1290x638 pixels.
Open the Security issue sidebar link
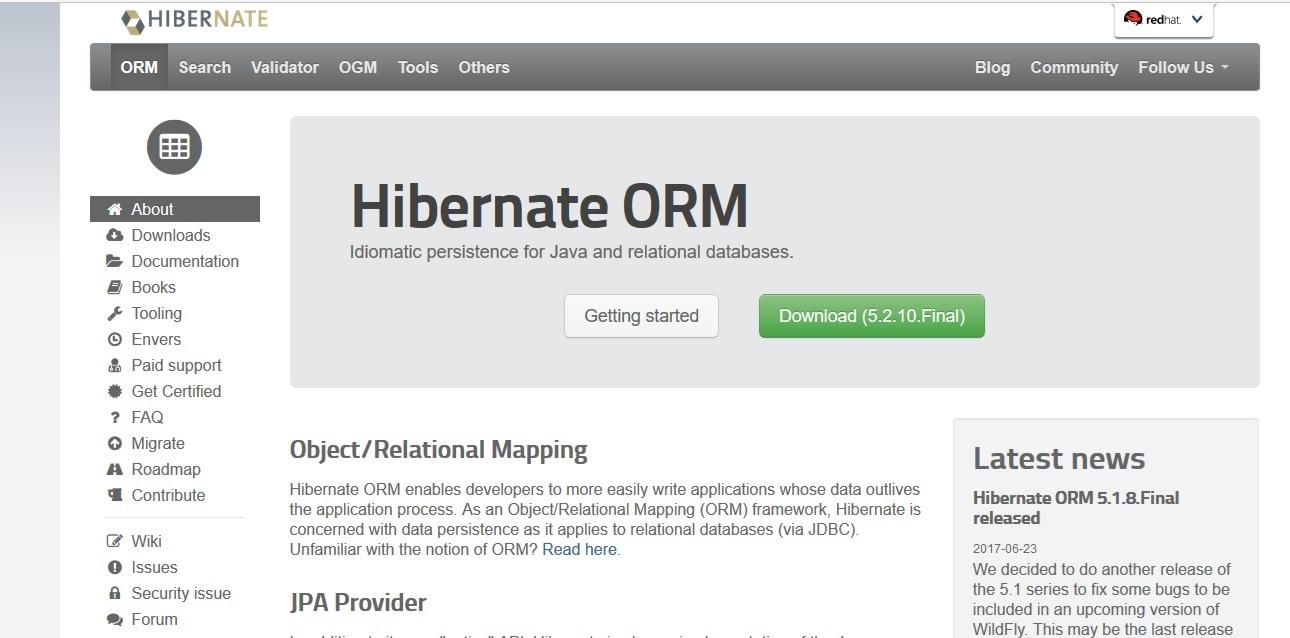pyautogui.click(x=181, y=593)
